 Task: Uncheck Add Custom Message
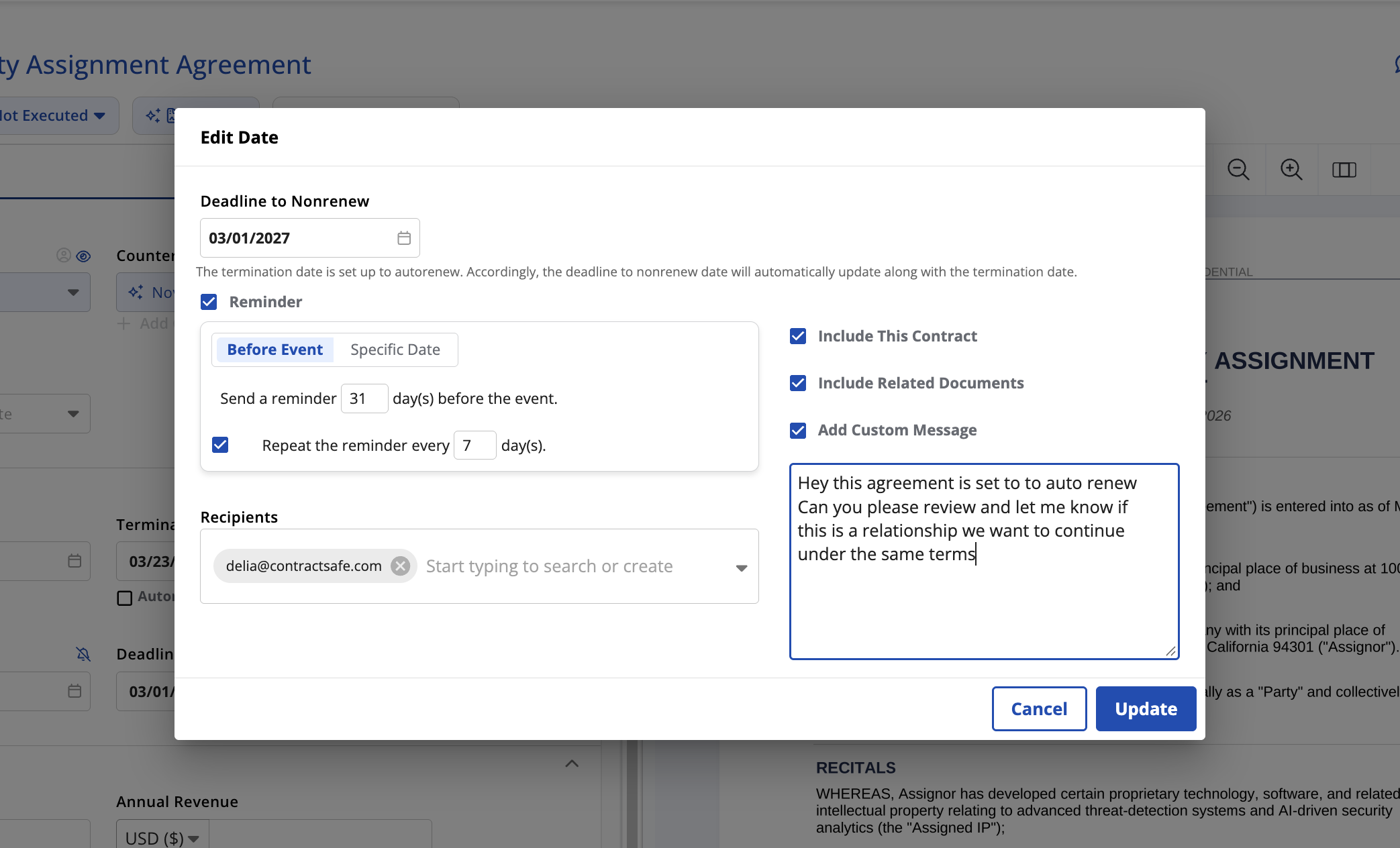[798, 430]
